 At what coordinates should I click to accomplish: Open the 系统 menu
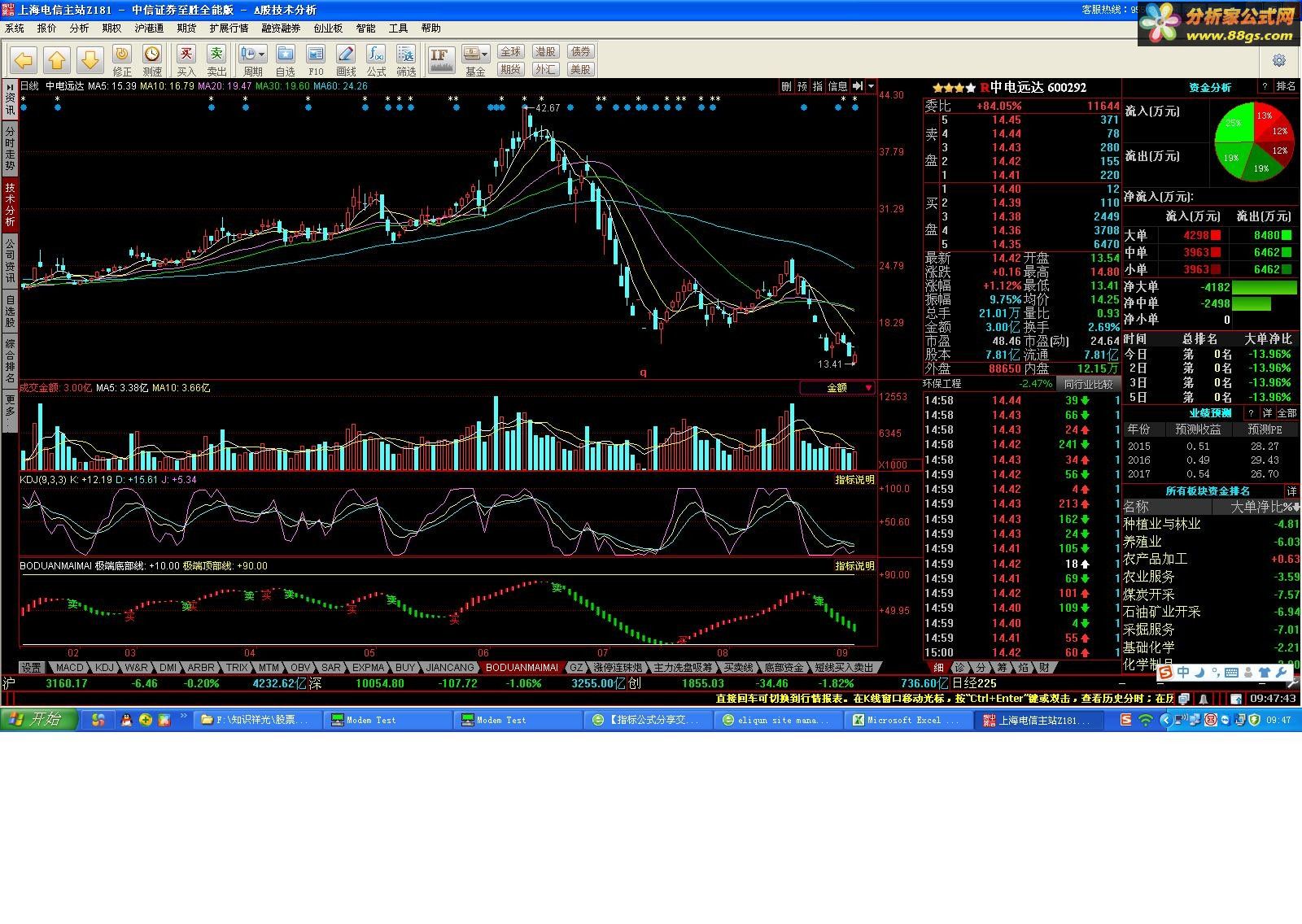click(x=15, y=28)
